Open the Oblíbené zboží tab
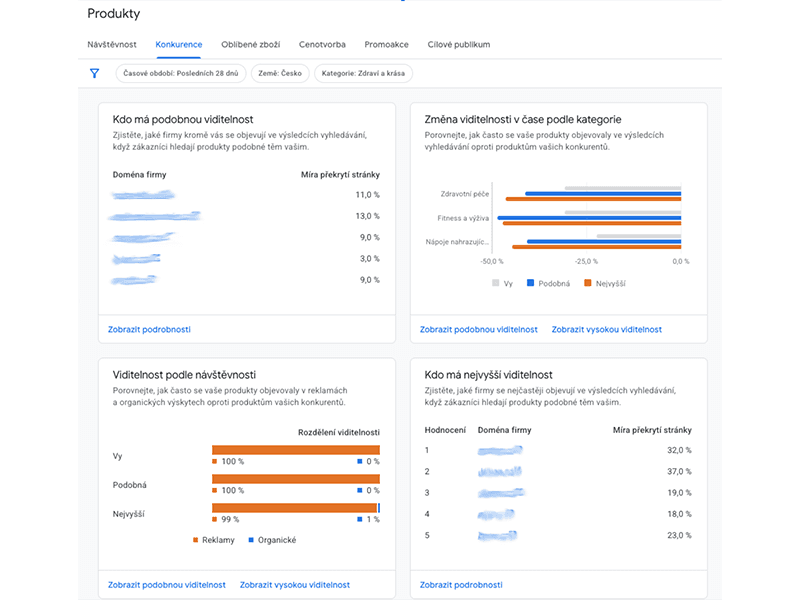Viewport: 800px width, 600px height. (251, 44)
